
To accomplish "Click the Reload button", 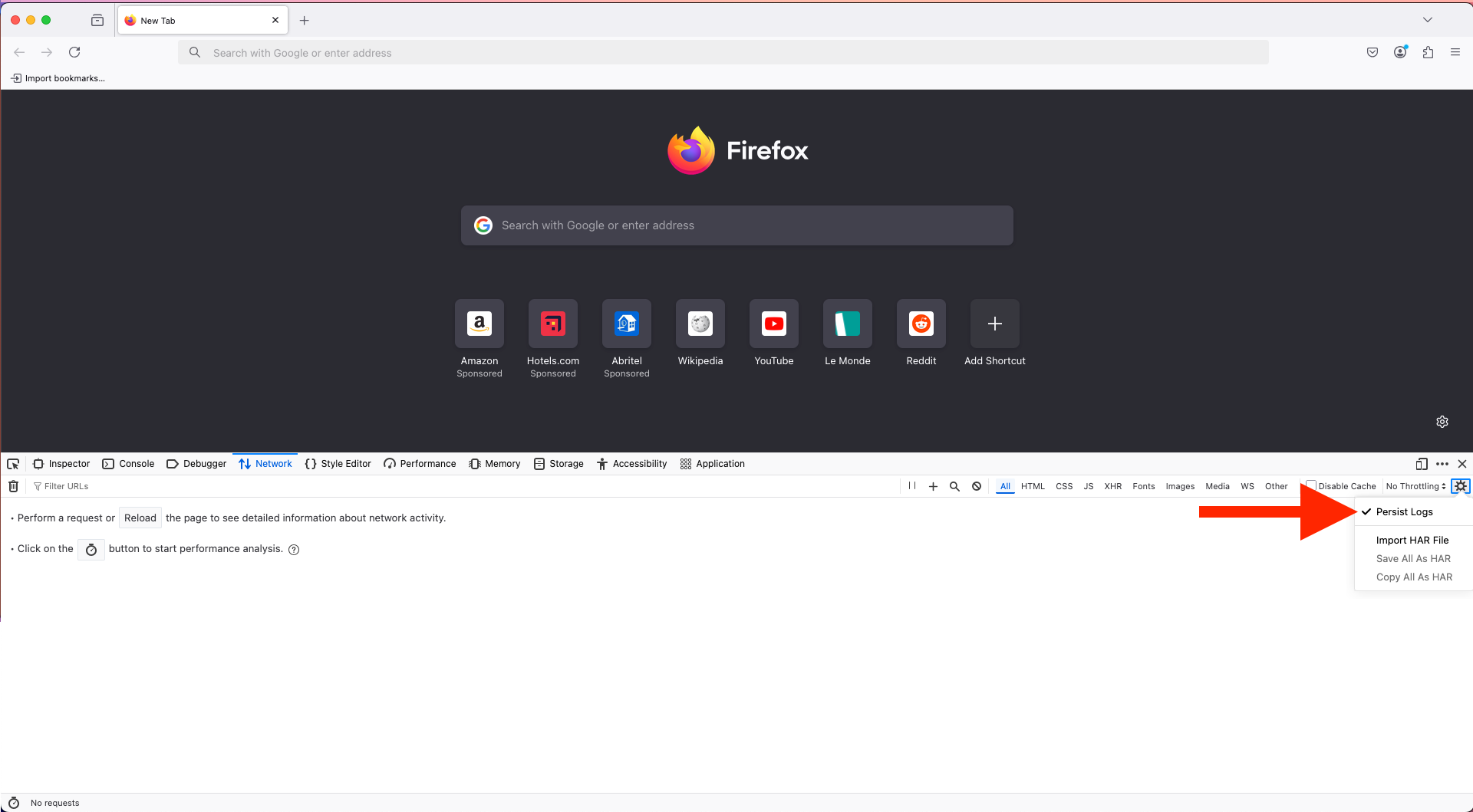I will pos(140,518).
